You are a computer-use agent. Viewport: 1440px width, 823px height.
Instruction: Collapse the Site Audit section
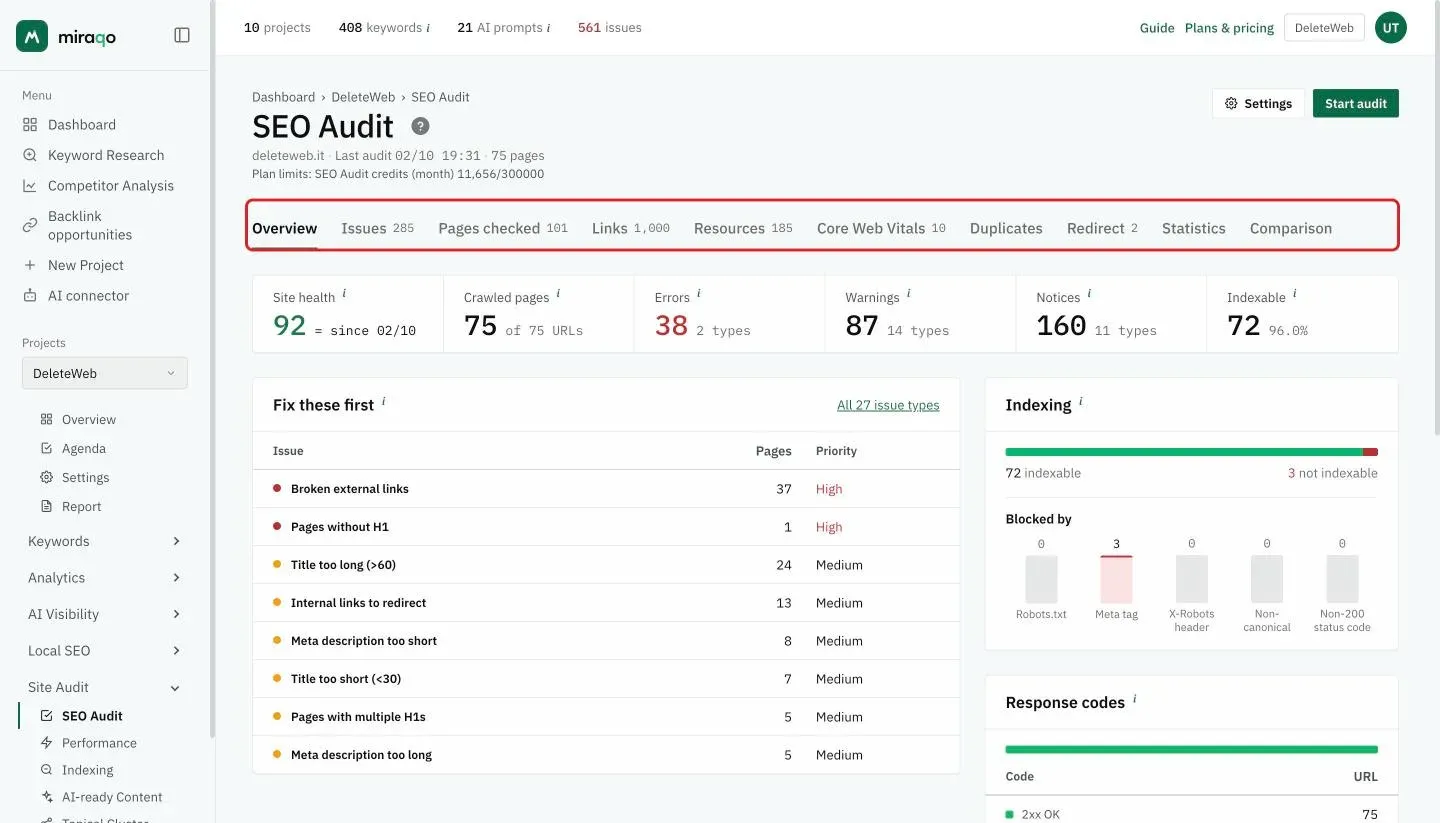(105, 687)
